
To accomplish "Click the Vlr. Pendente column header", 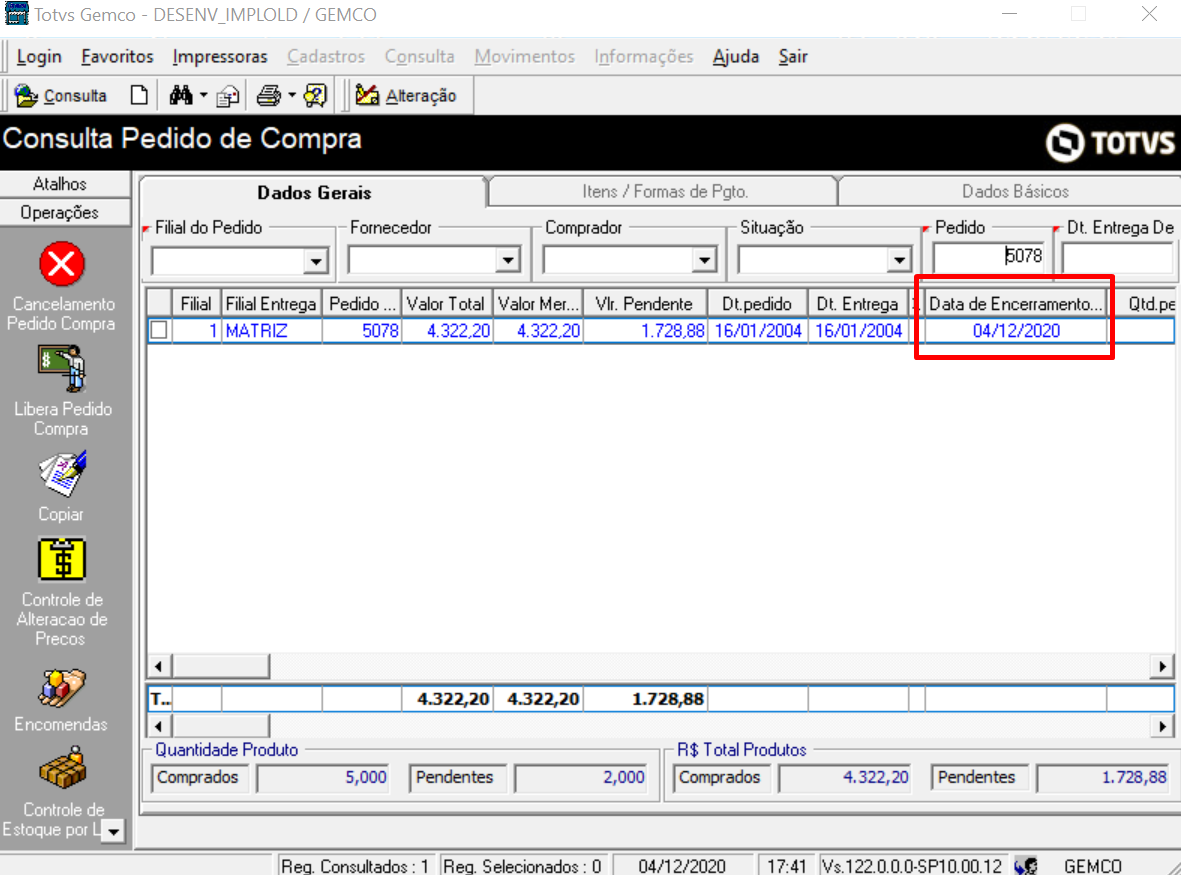I will pos(645,304).
